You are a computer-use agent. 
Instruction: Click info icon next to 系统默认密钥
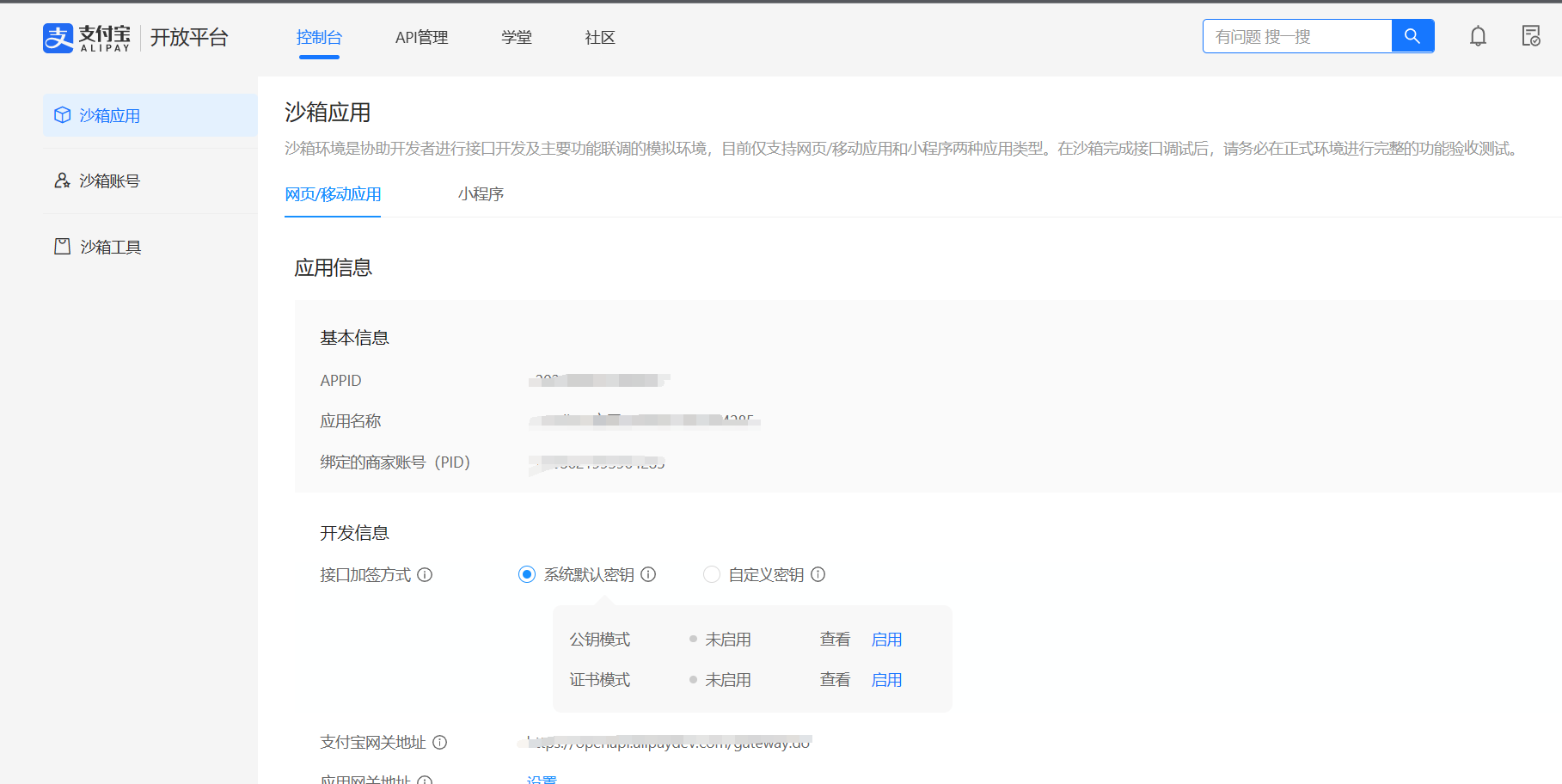pos(648,574)
